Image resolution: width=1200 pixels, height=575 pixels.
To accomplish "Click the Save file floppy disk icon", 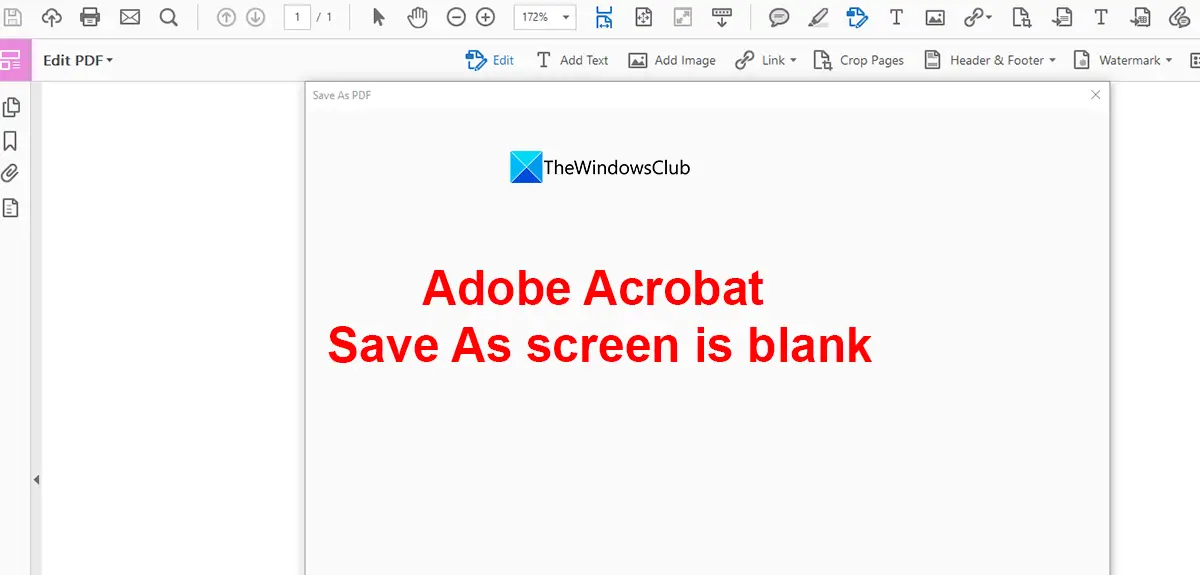I will 13,17.
